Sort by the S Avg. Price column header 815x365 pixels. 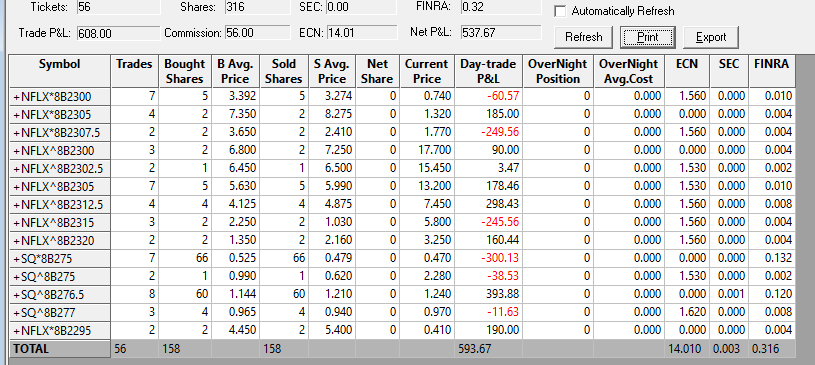coord(332,71)
